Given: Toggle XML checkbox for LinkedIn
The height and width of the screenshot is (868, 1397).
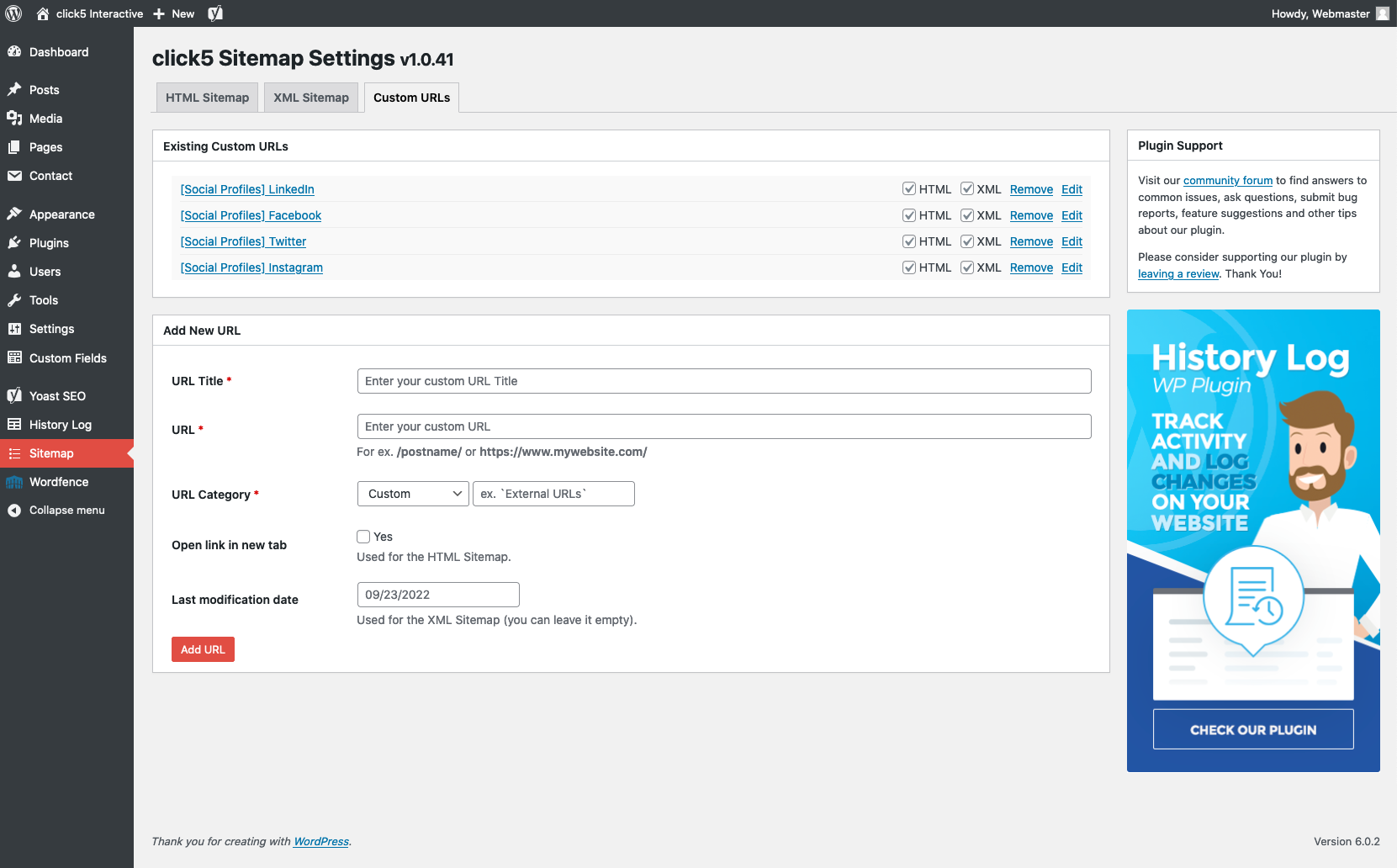Looking at the screenshot, I should [967, 188].
